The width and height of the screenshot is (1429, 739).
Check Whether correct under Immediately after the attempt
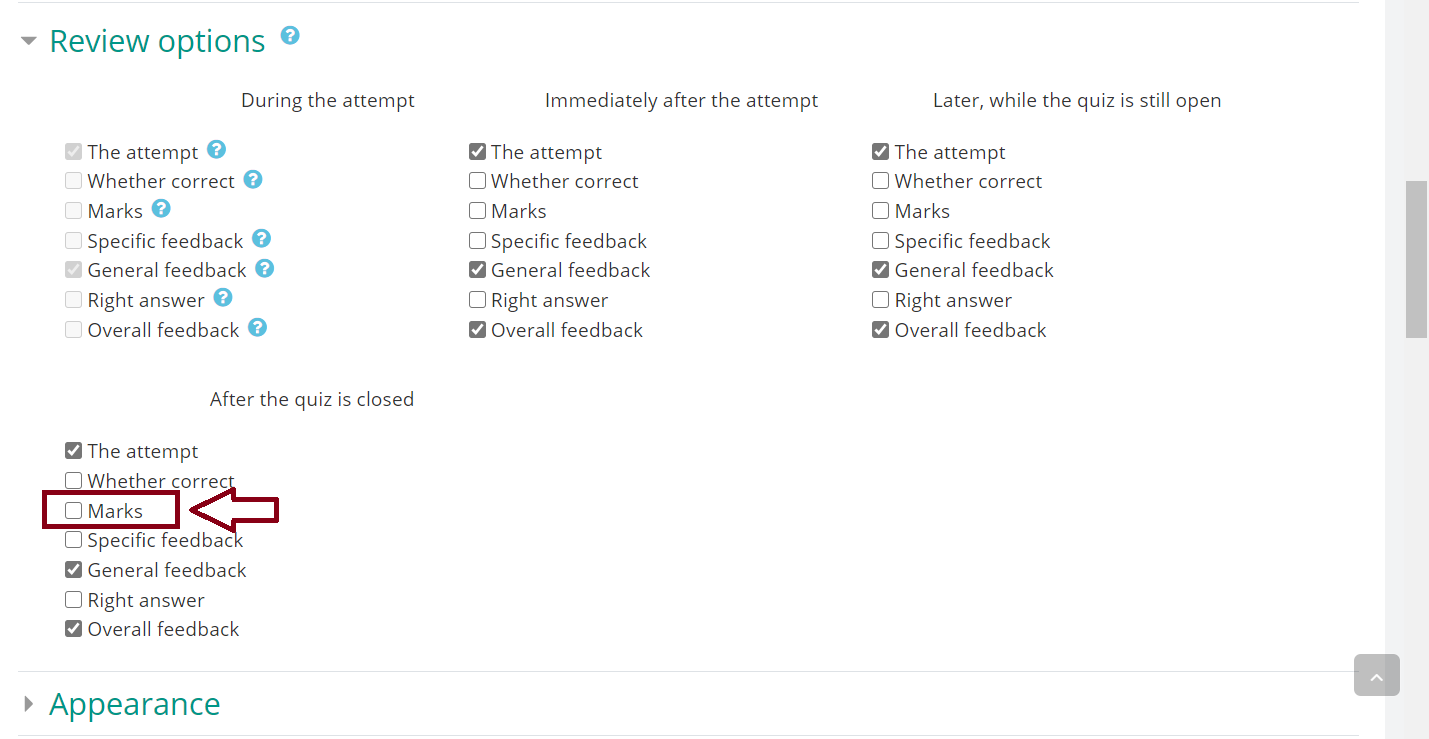477,181
